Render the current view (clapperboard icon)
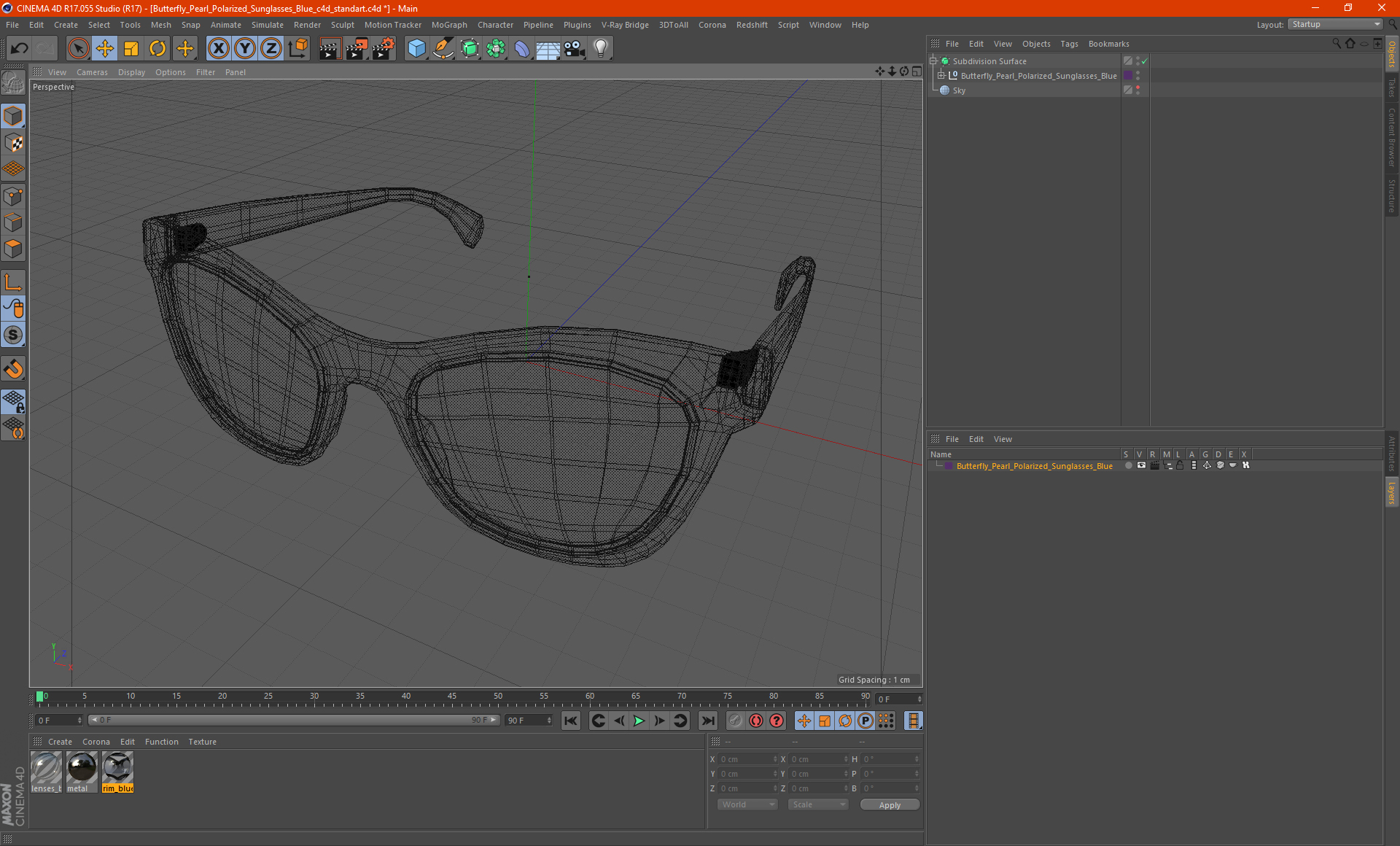 coord(330,48)
